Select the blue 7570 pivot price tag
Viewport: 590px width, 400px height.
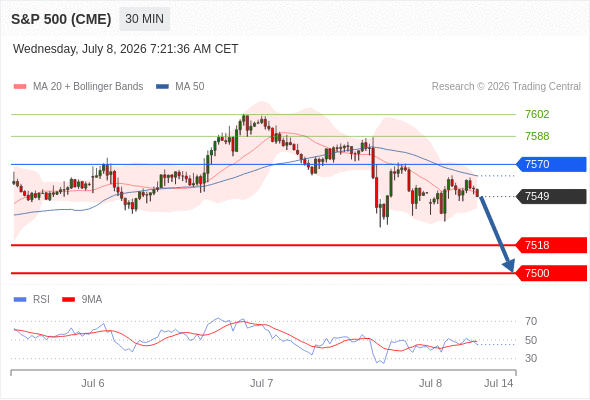(x=551, y=164)
